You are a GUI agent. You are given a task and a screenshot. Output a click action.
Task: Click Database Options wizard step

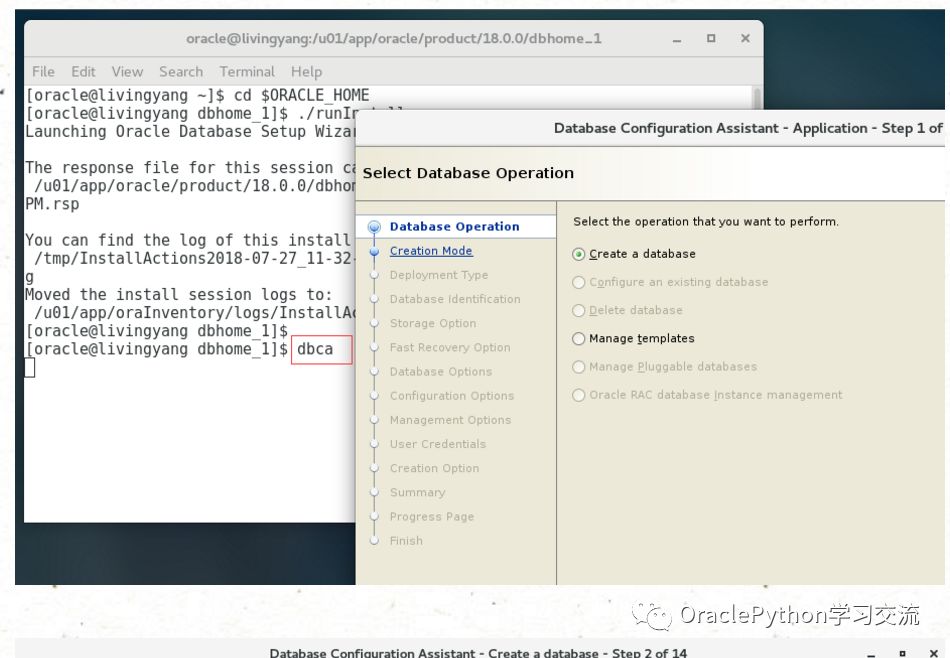(440, 372)
